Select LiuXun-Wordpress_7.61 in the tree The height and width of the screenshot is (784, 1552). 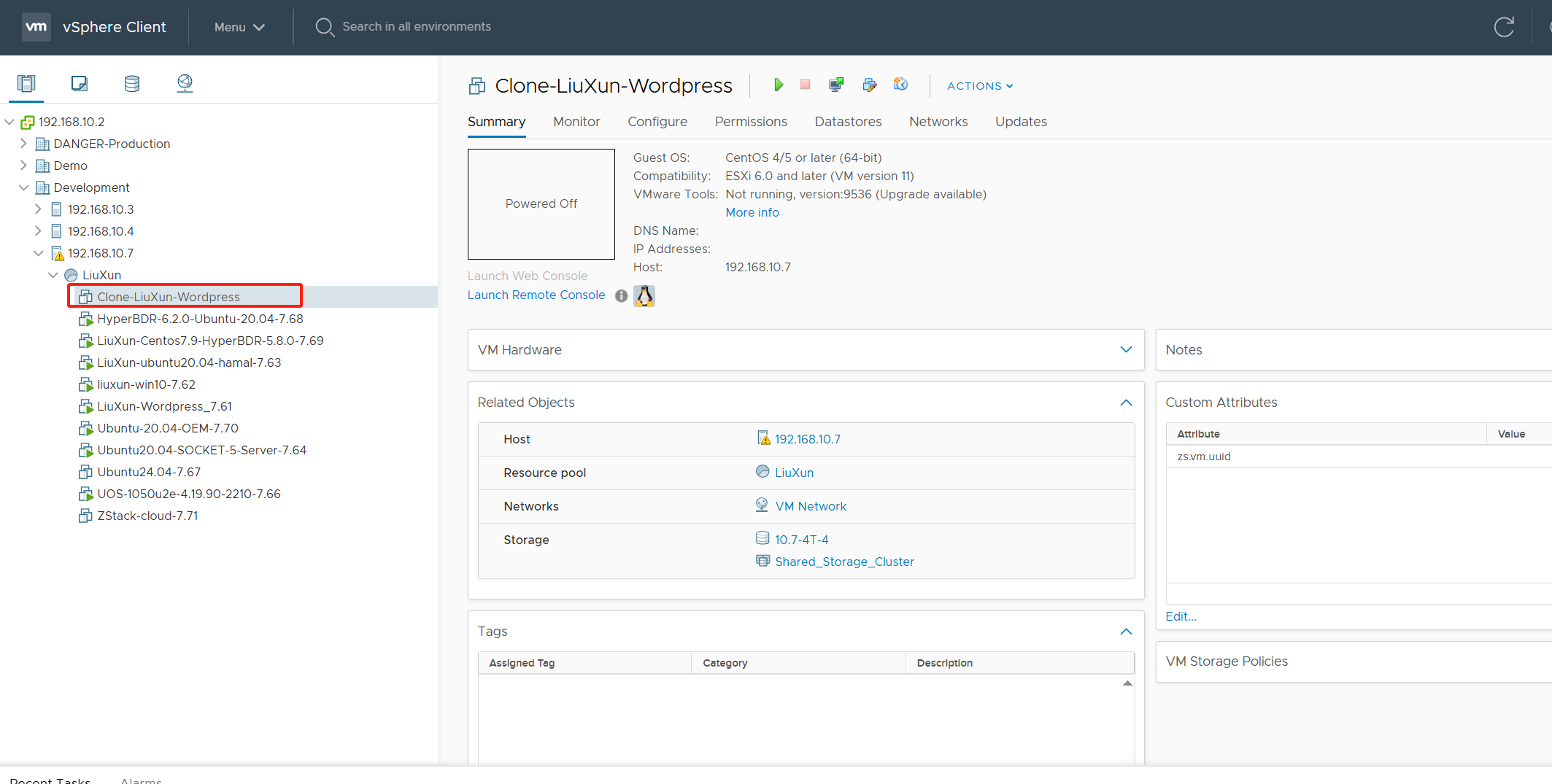[x=164, y=406]
